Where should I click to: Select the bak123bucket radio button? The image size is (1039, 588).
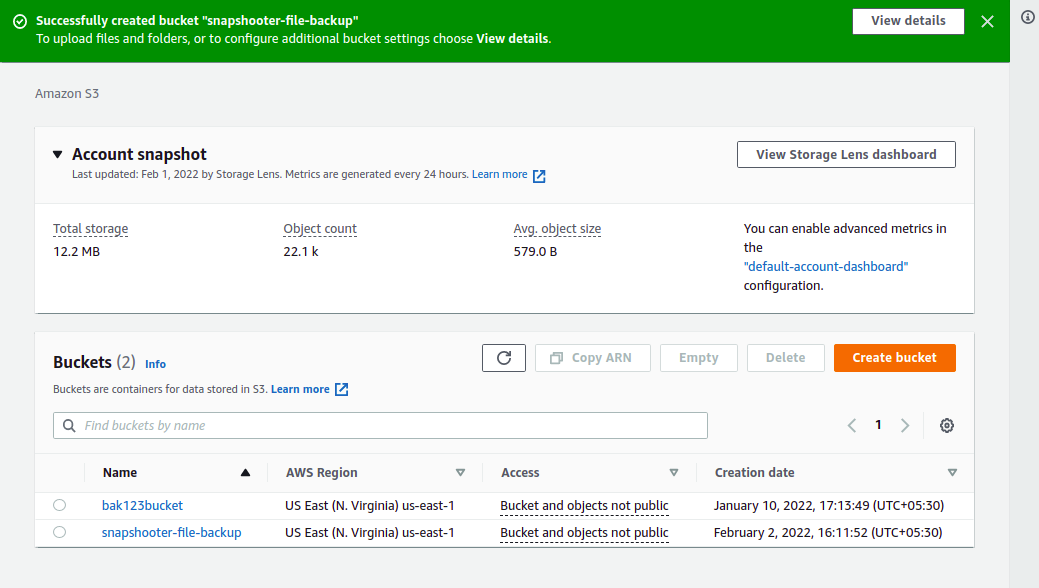tap(60, 505)
